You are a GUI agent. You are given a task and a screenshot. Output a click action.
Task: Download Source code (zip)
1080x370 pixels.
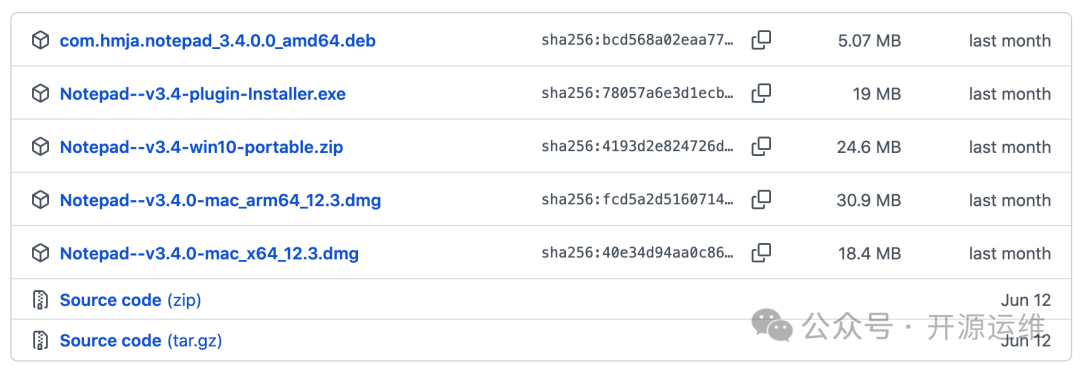130,300
